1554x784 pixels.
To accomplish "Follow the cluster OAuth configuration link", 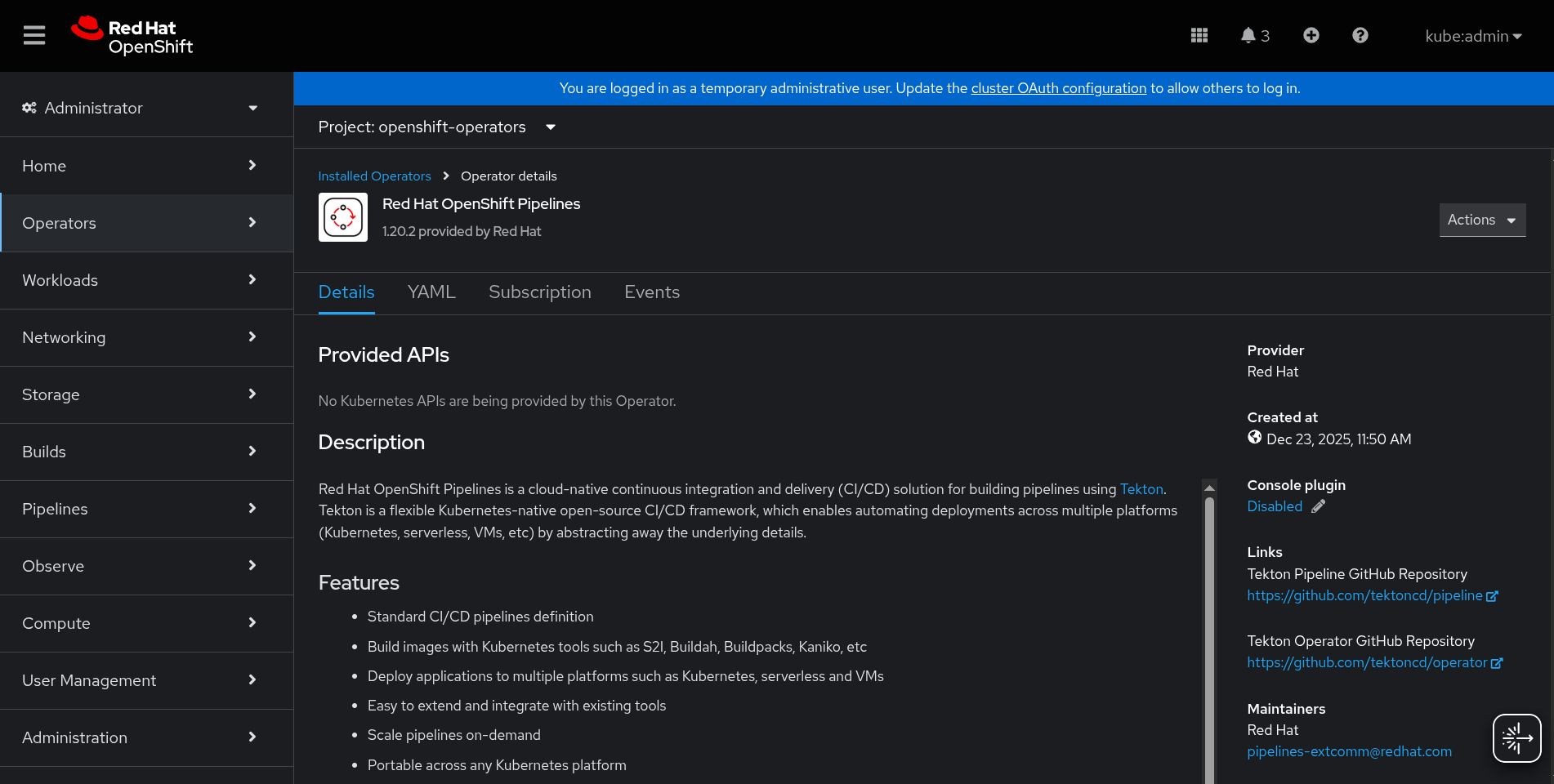I will (x=1059, y=88).
